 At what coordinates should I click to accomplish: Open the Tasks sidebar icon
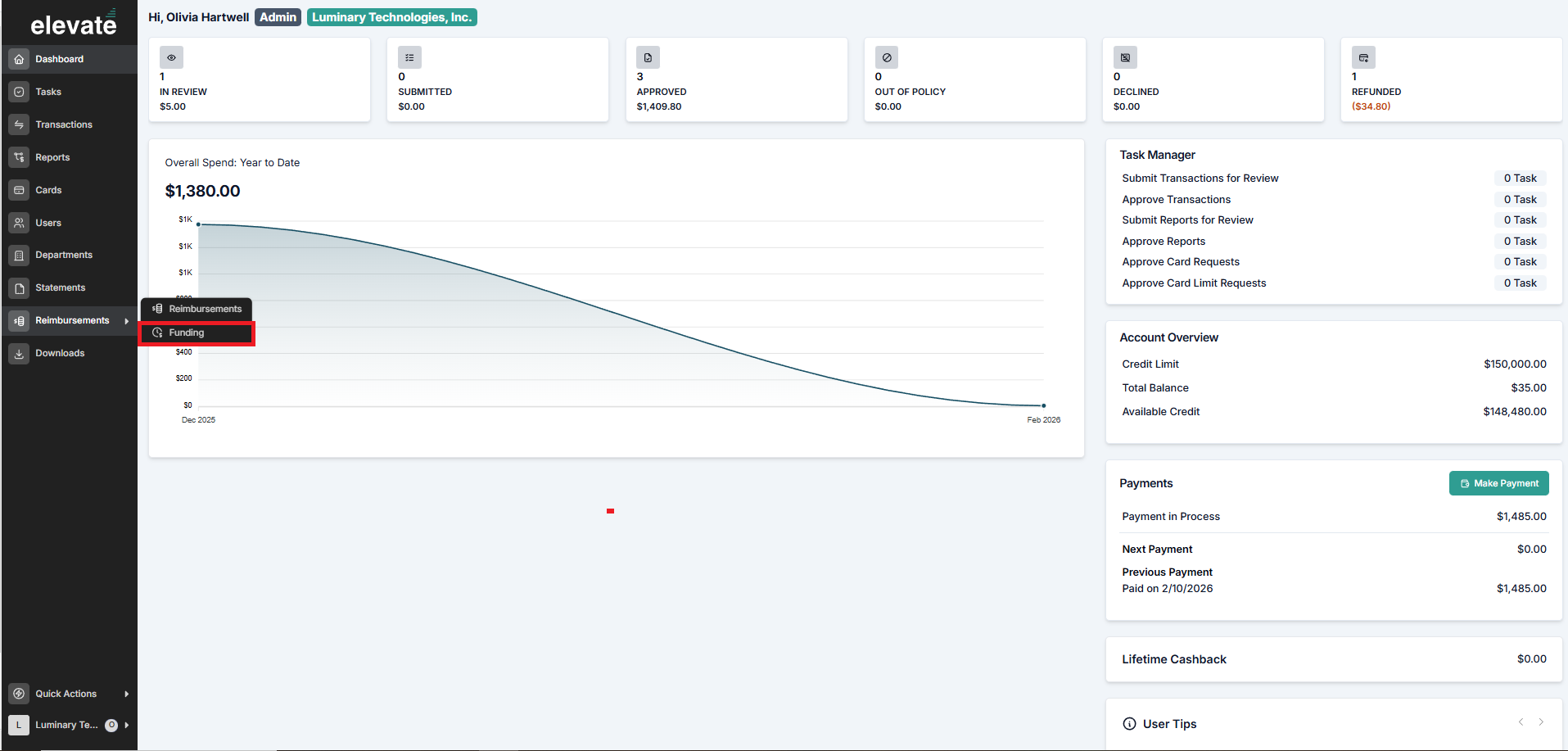pos(19,92)
